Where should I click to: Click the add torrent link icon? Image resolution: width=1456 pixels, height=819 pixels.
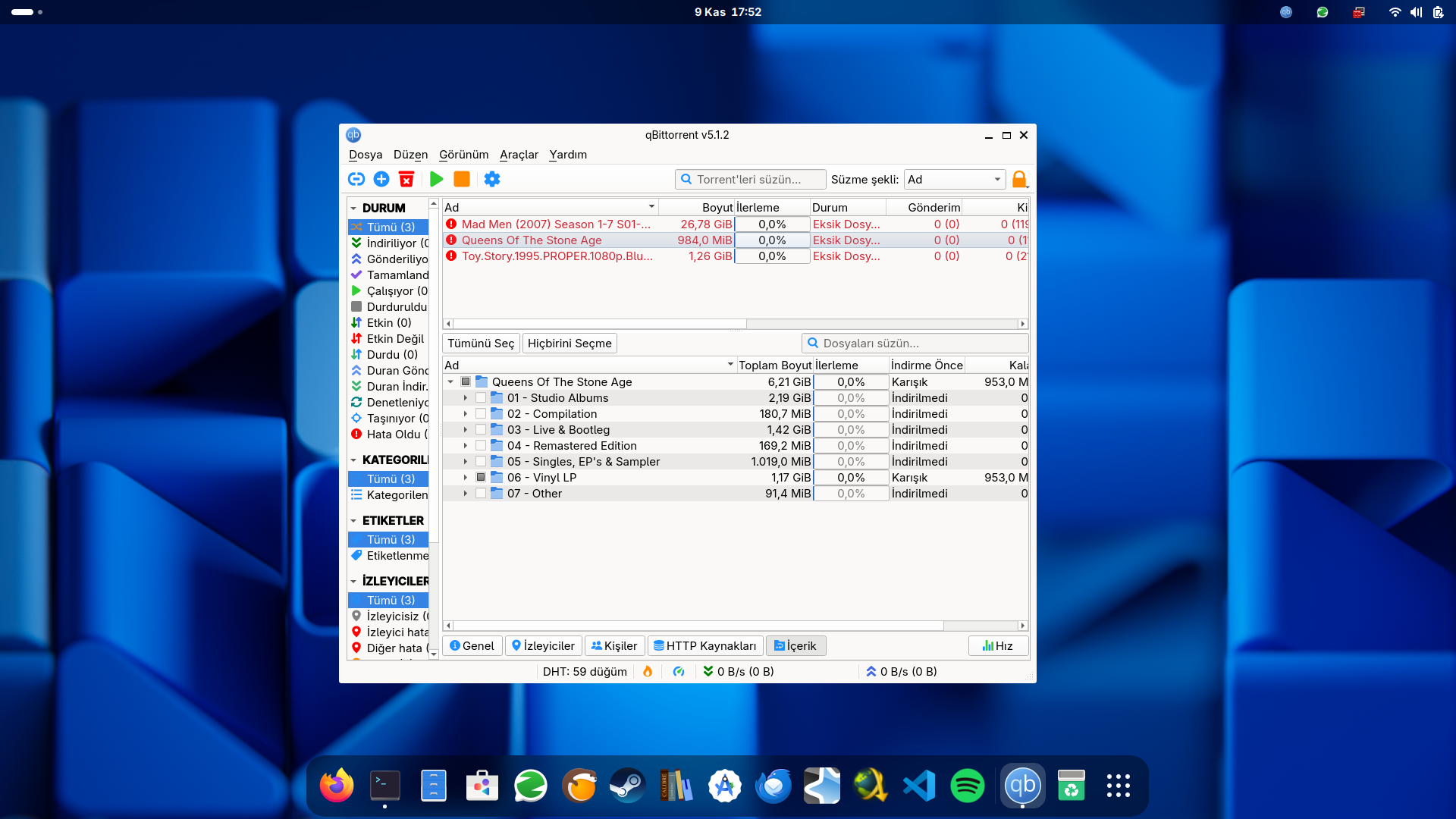coord(356,179)
